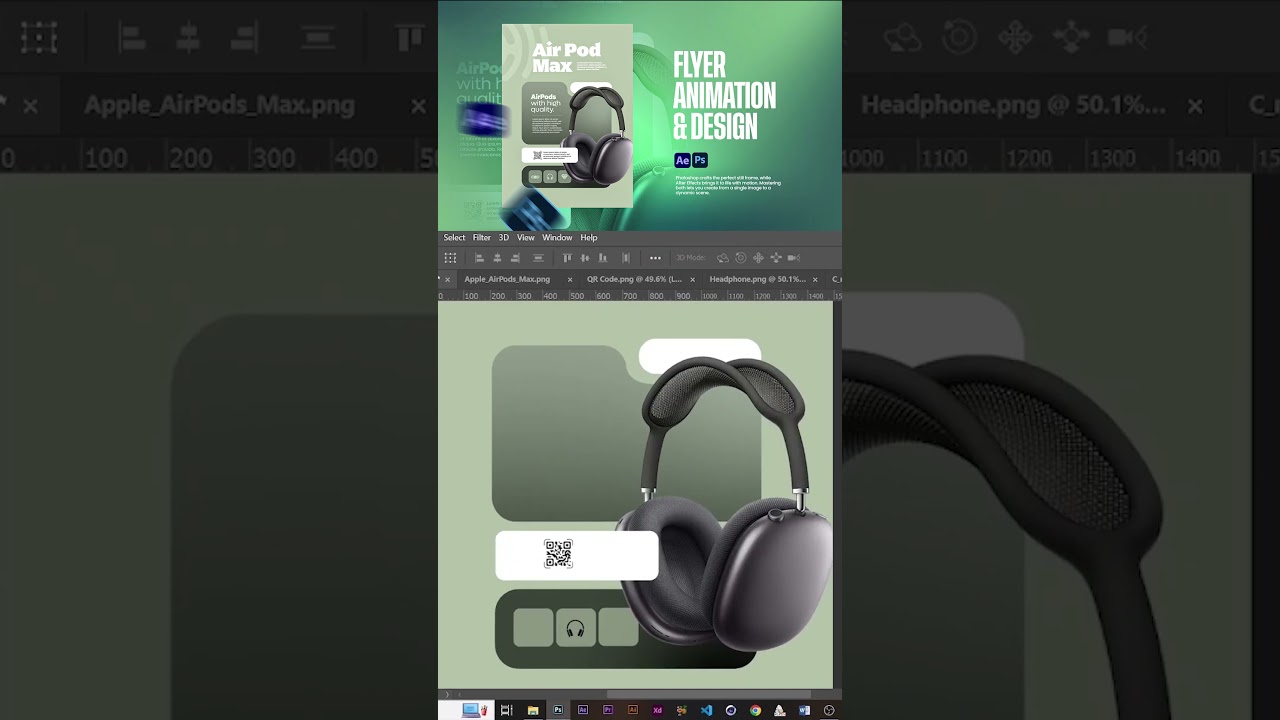Open Task View in Windows taskbar
Image resolution: width=1280 pixels, height=720 pixels.
[x=507, y=710]
